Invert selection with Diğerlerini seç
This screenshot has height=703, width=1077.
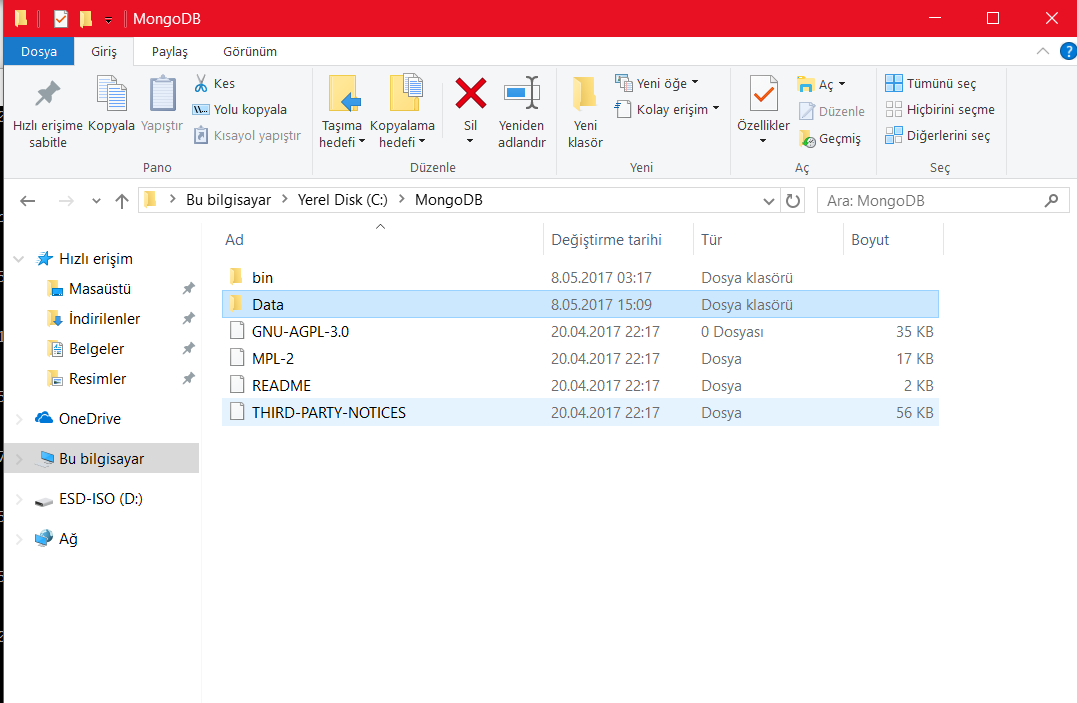(x=938, y=135)
